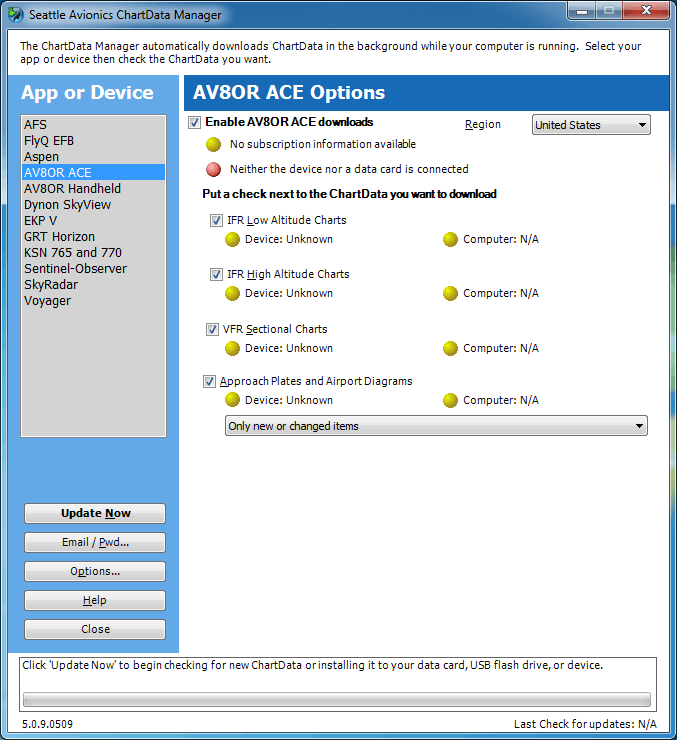The image size is (677, 740).
Task: Select Voyager in the device list
Action: (x=93, y=301)
